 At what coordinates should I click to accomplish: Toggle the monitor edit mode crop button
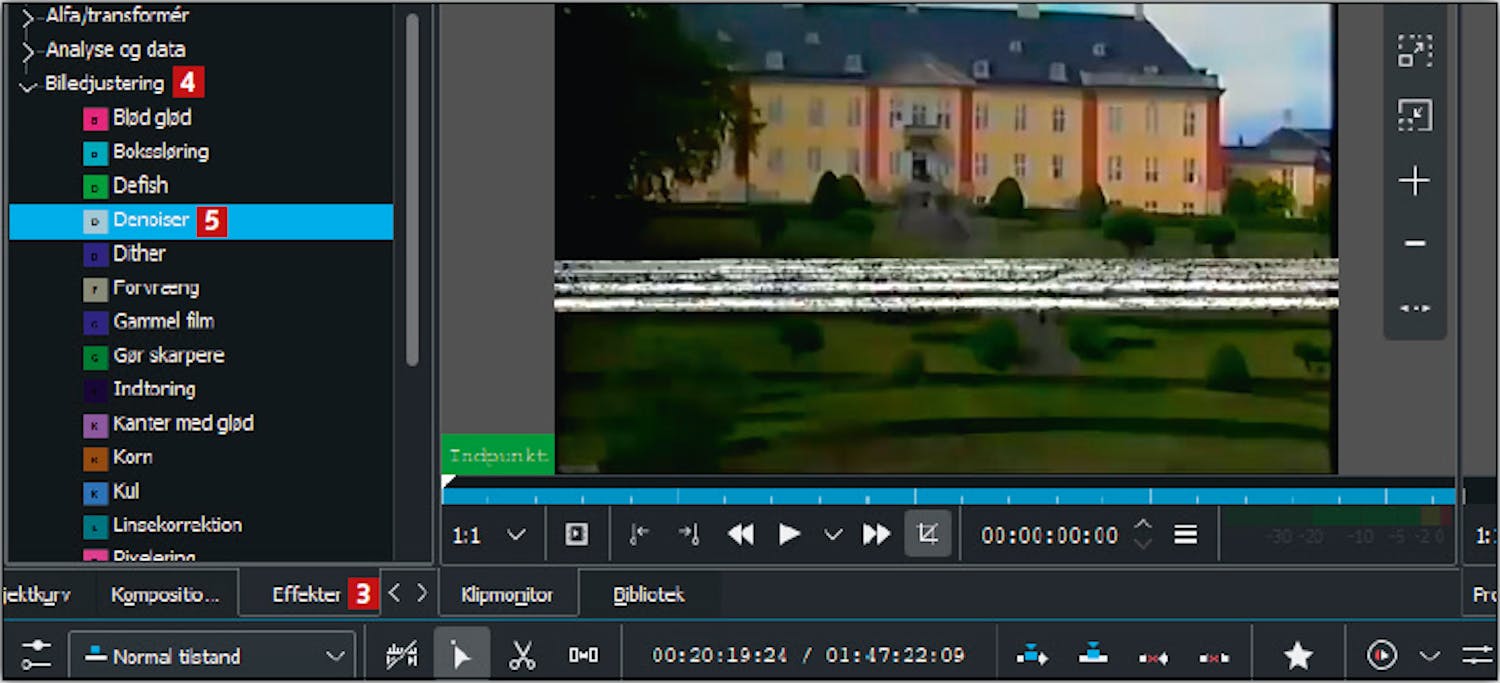click(927, 535)
